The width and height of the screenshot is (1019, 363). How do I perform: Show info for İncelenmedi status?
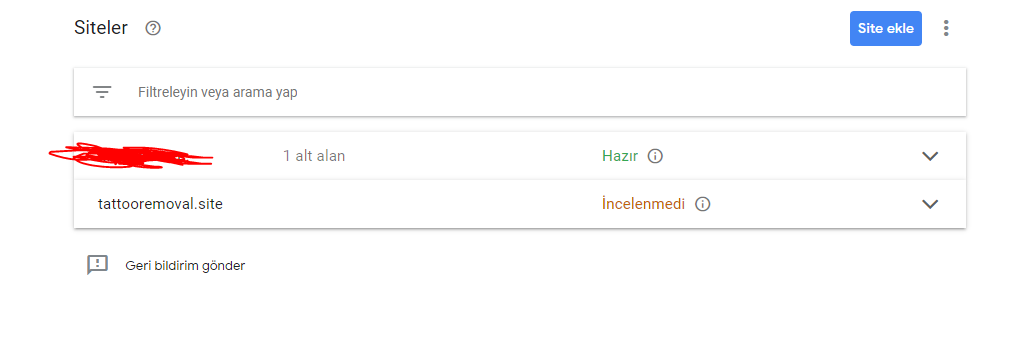click(703, 204)
